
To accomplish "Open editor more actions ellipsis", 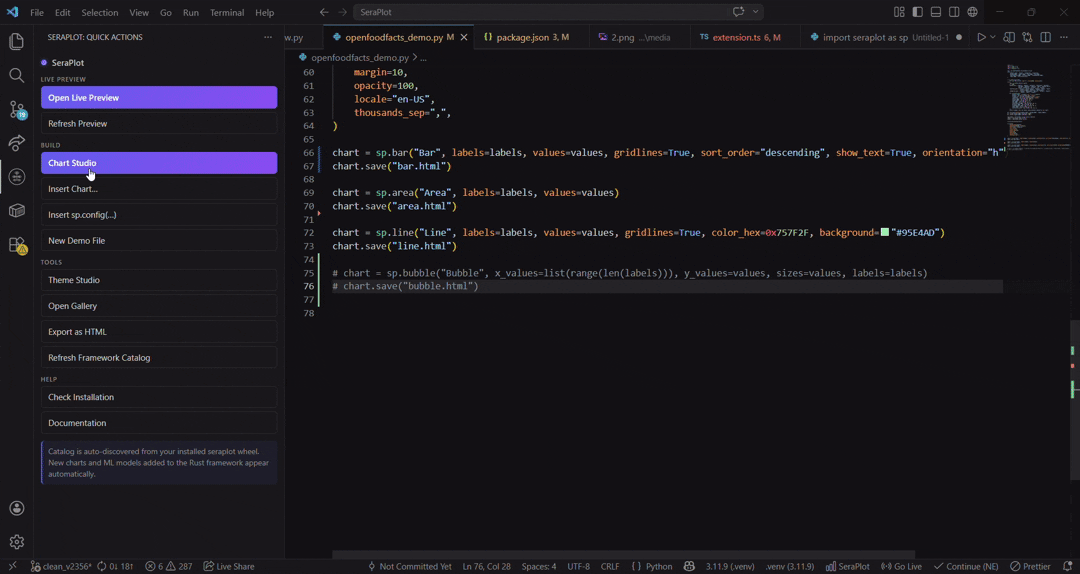I will (x=1064, y=37).
